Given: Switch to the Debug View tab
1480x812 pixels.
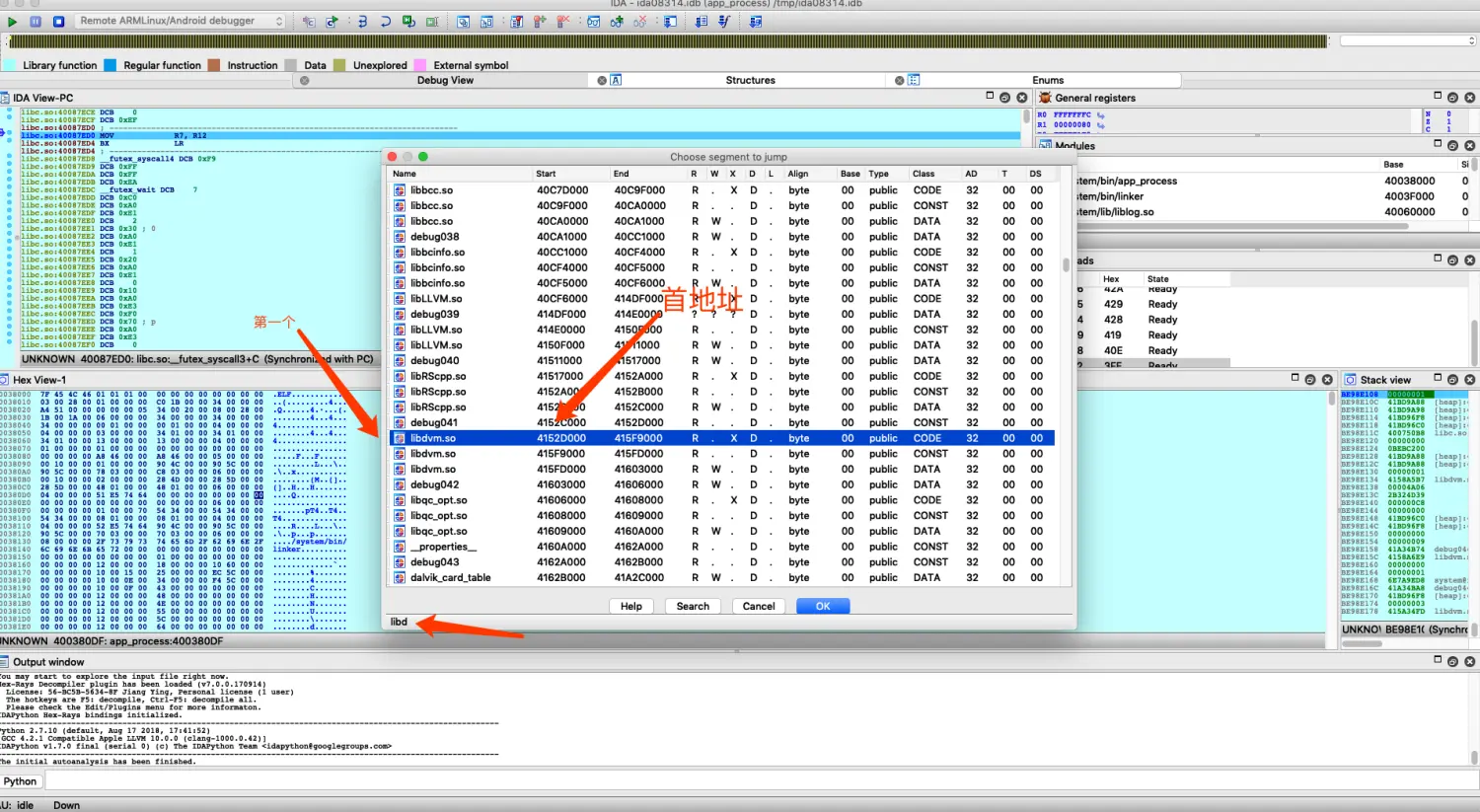Looking at the screenshot, I should [445, 80].
